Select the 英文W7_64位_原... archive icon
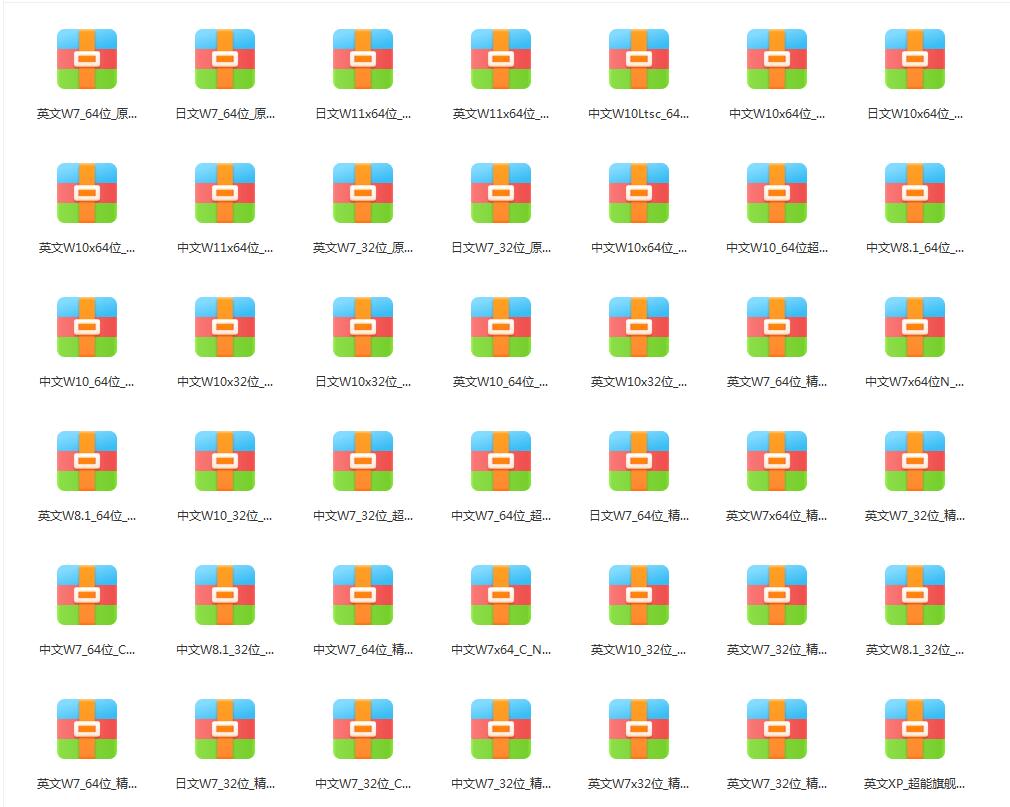The height and width of the screenshot is (807, 1010). 87,59
